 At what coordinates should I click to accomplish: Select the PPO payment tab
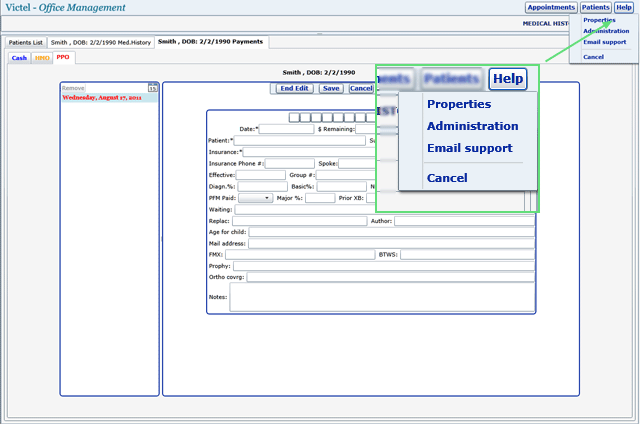coord(63,57)
